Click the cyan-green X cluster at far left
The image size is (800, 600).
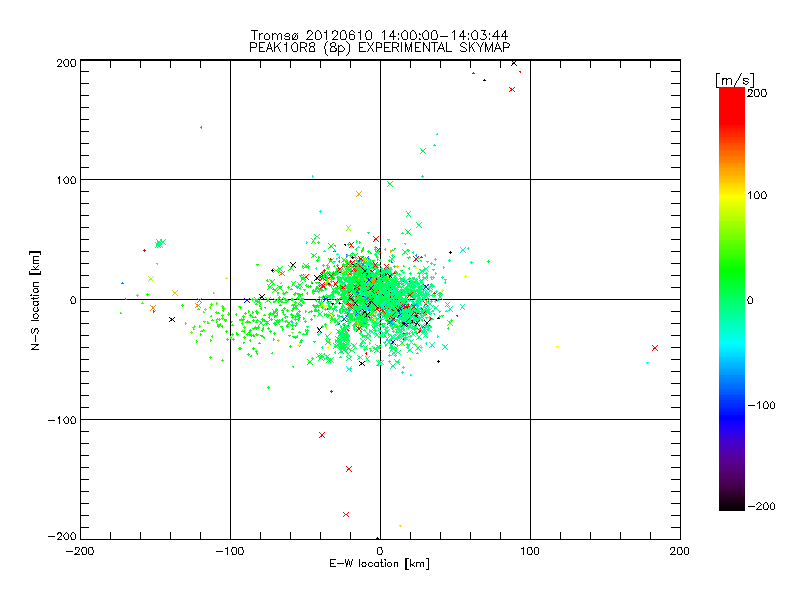tap(160, 243)
